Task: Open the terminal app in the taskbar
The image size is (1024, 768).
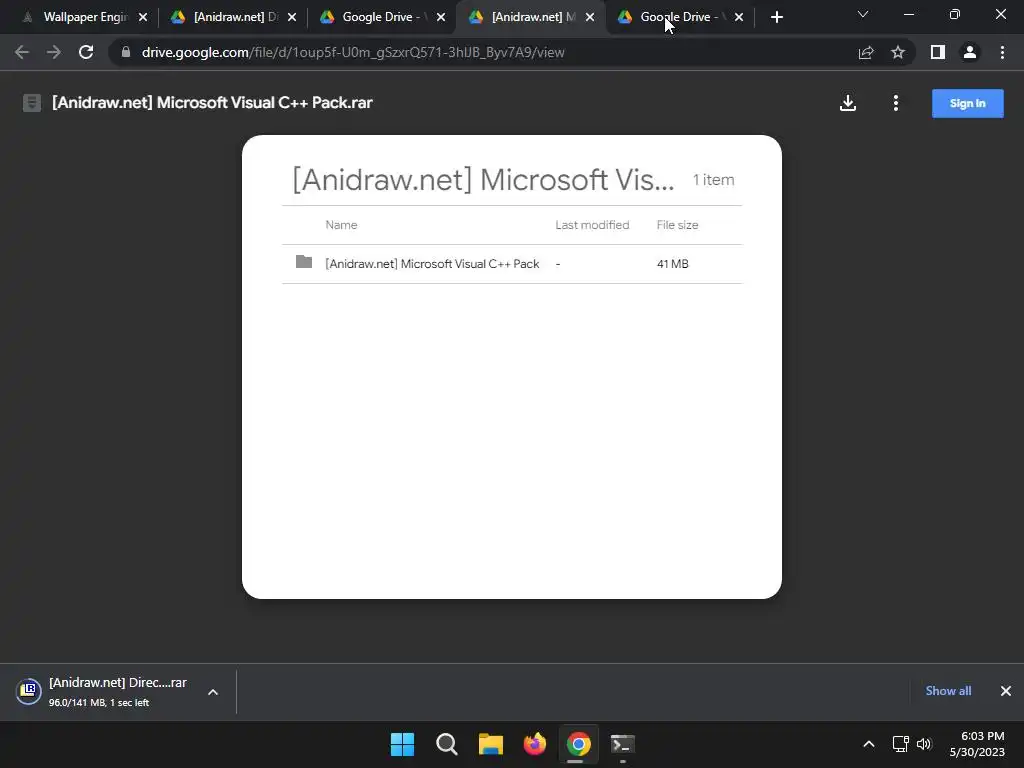Action: point(622,744)
